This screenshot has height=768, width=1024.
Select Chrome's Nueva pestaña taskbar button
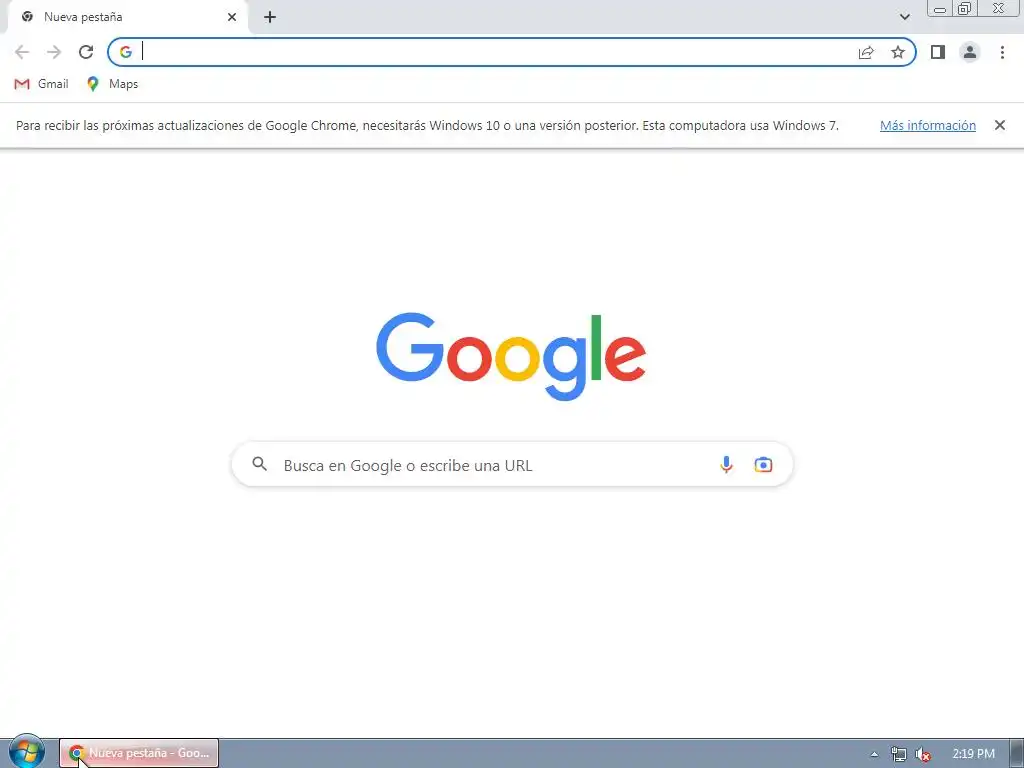pyautogui.click(x=139, y=753)
